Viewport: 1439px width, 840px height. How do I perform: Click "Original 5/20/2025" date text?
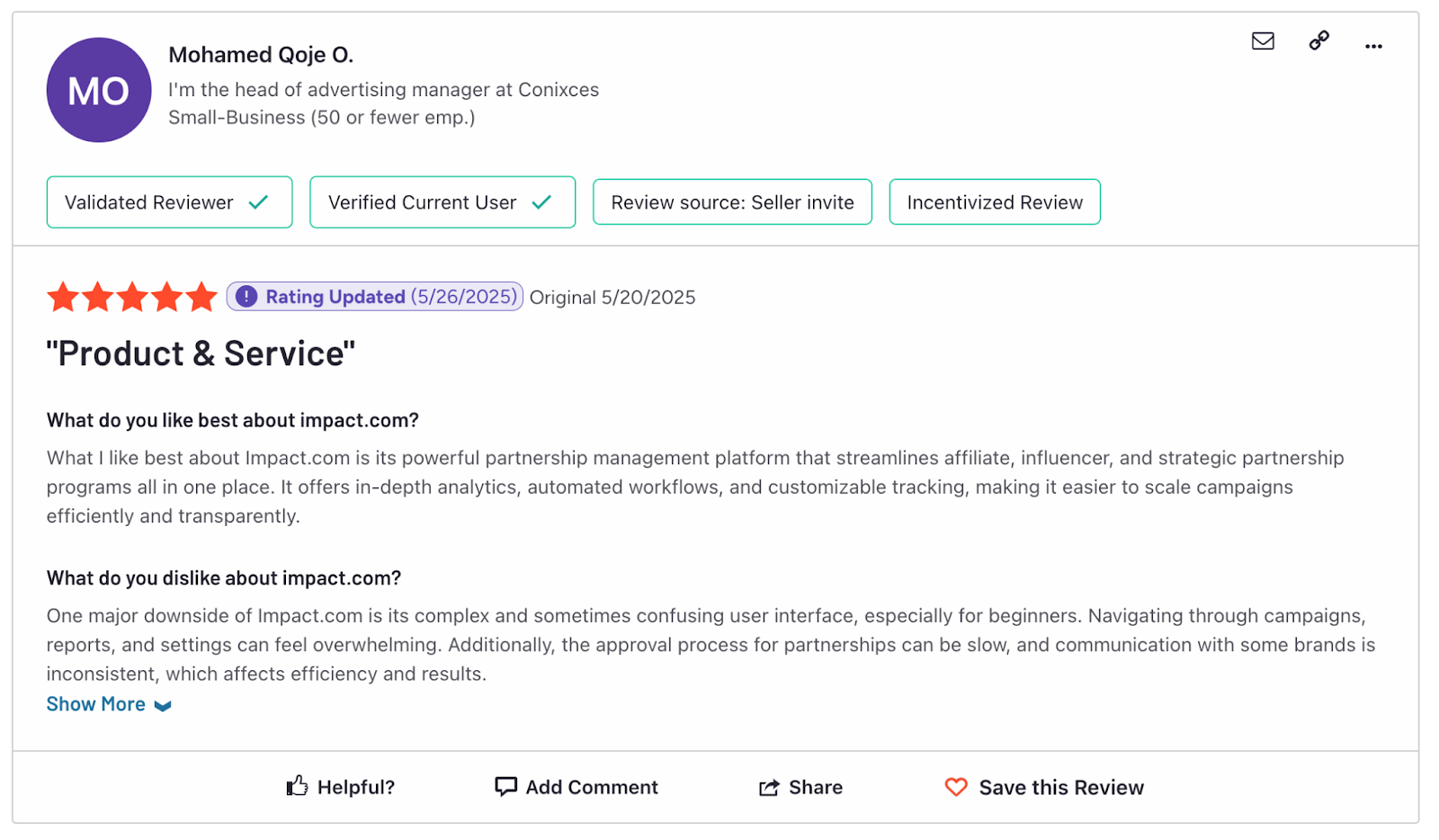coord(612,298)
